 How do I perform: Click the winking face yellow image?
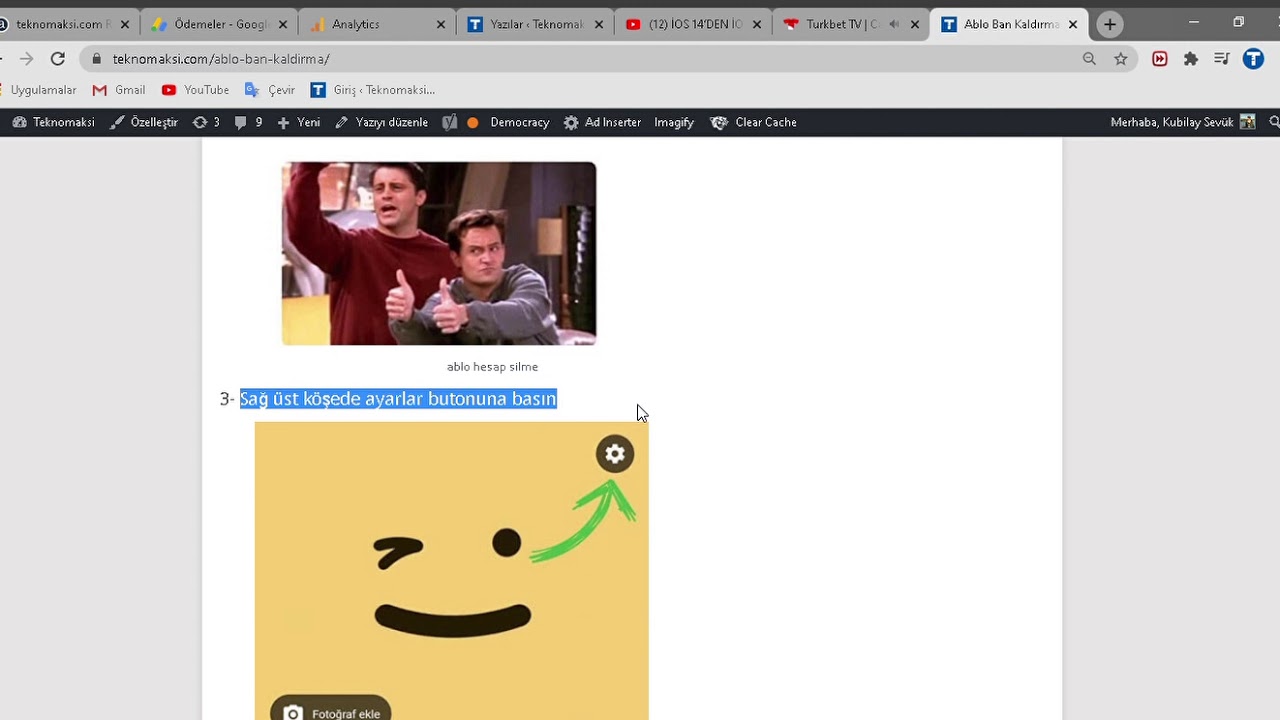pyautogui.click(x=451, y=571)
